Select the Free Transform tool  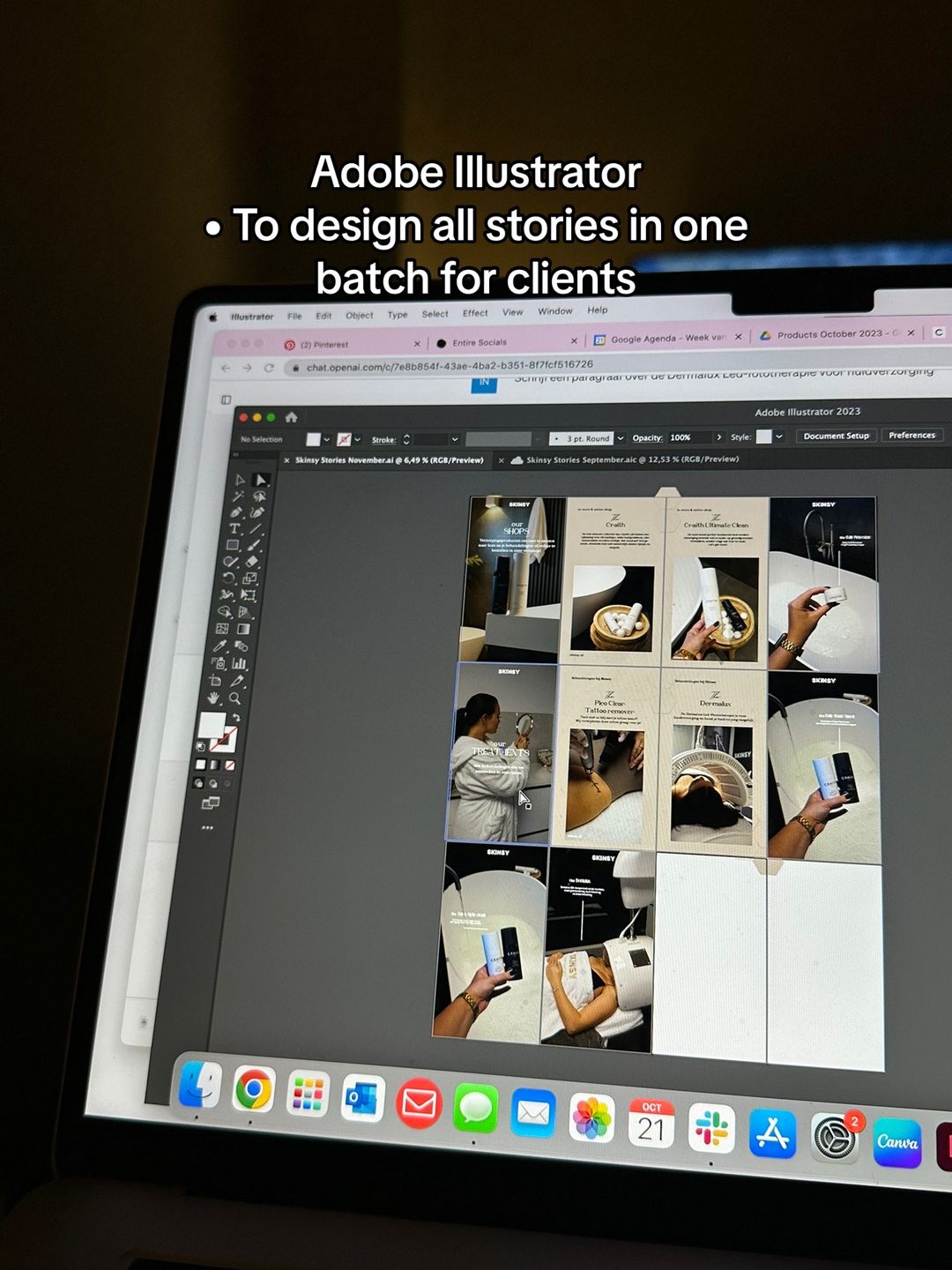(x=249, y=594)
